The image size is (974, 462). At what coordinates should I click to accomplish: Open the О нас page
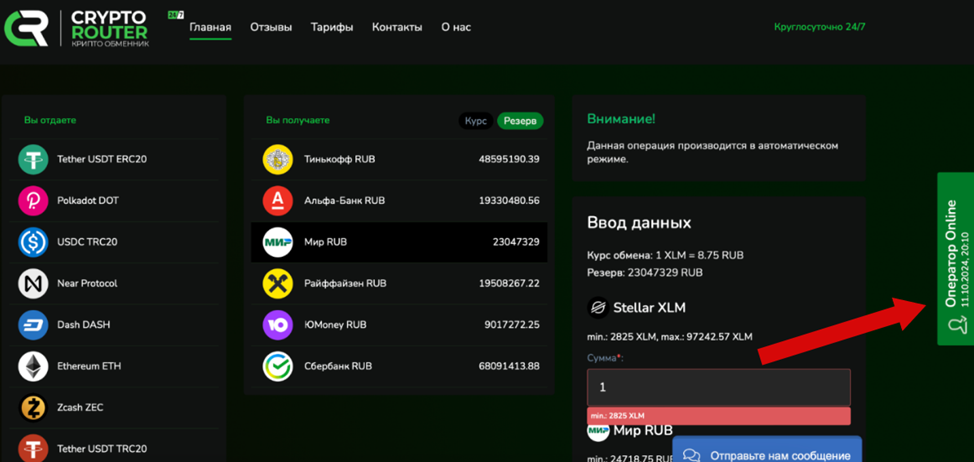click(x=456, y=27)
